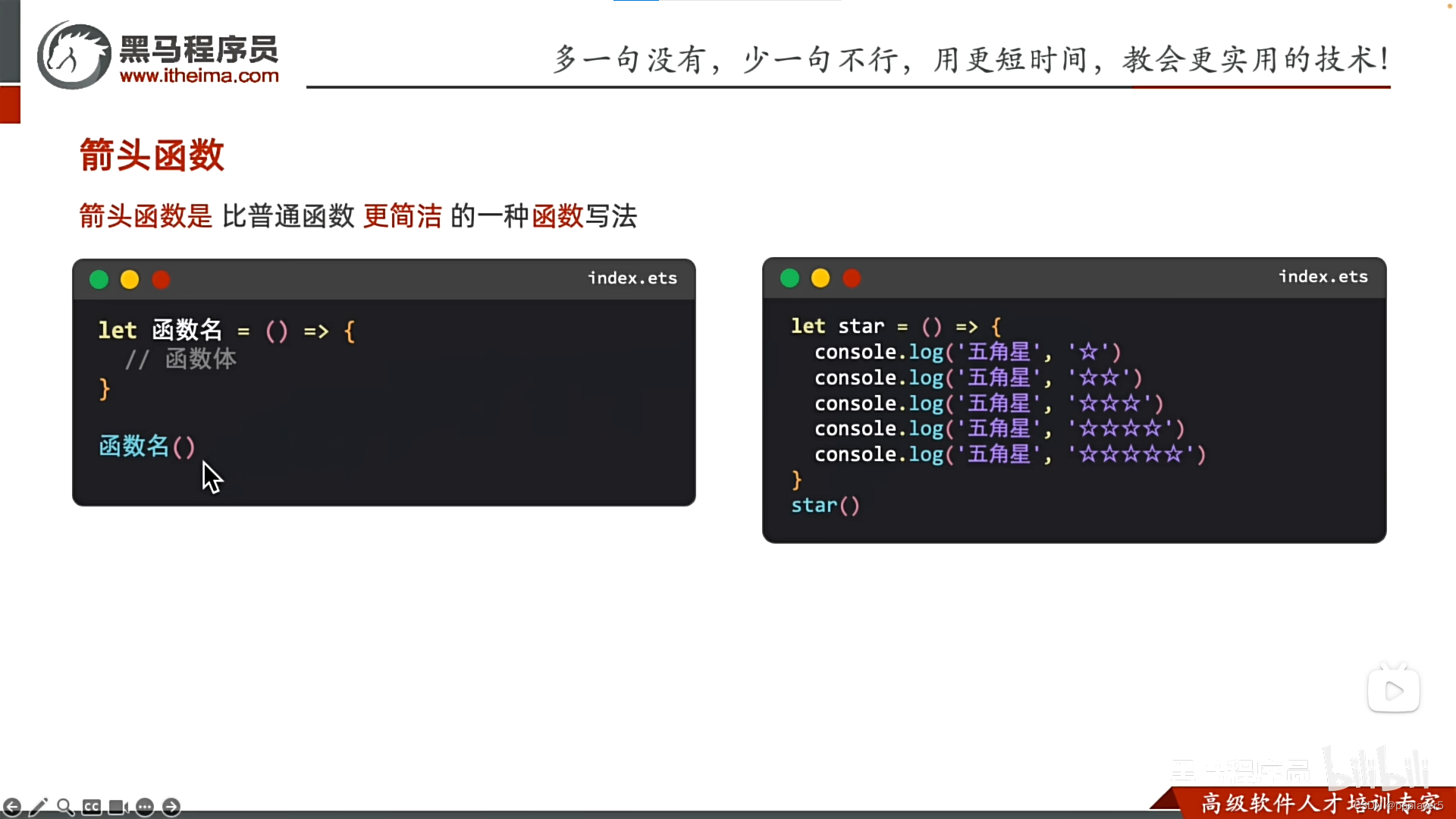This screenshot has height=819, width=1456.
Task: Open the magnifier zoom tool
Action: coord(65,807)
